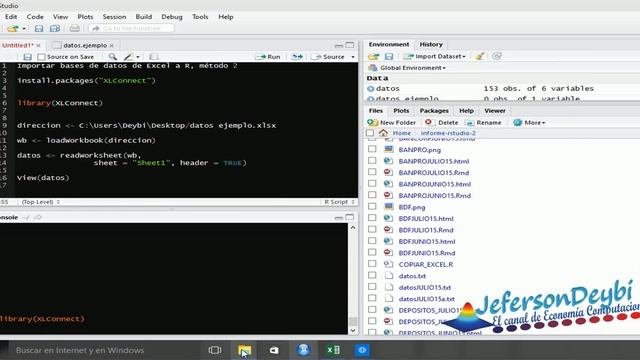
Task: Click the Delete button in Files pane
Action: (x=441, y=122)
